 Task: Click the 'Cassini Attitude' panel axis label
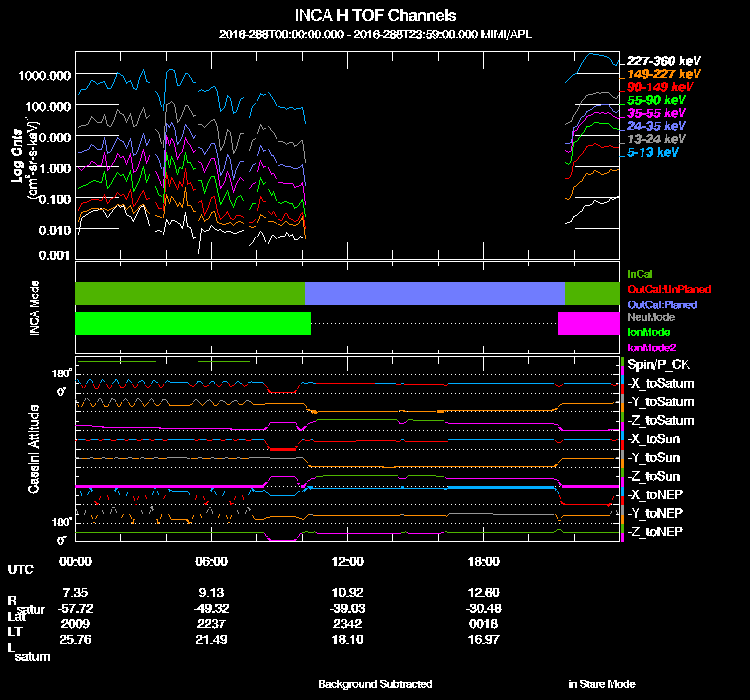[33, 449]
